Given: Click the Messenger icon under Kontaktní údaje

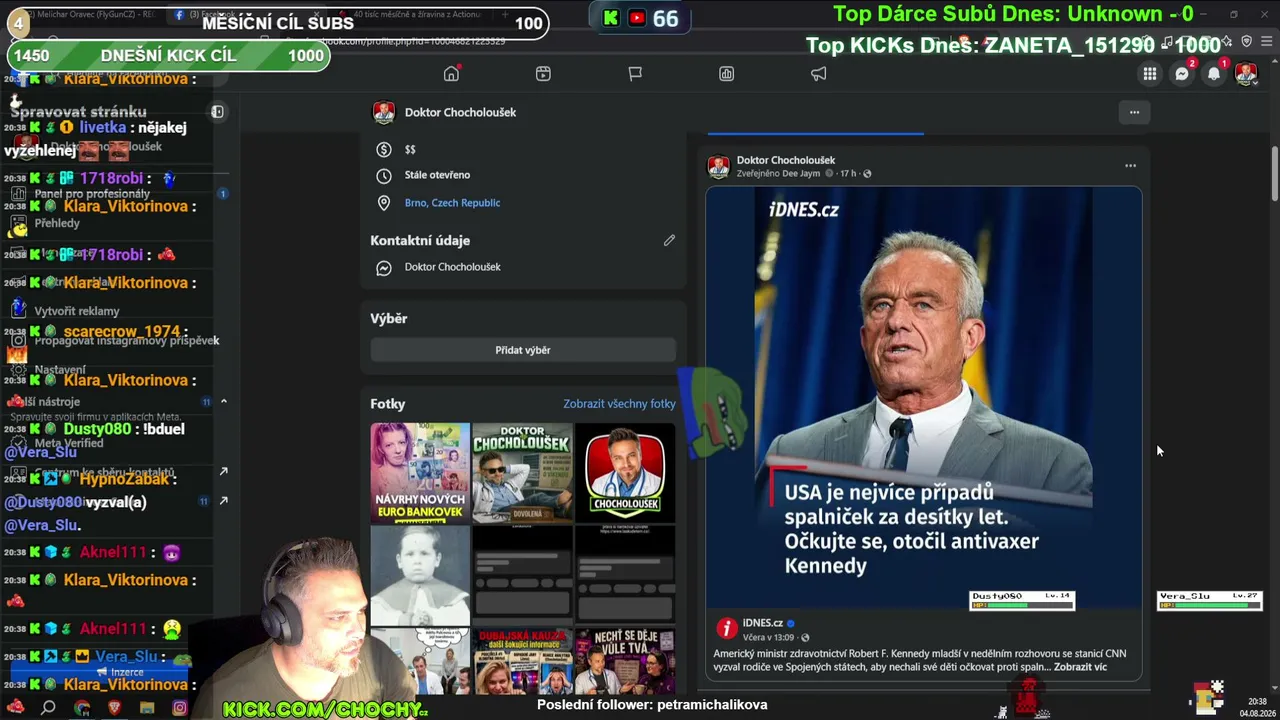Looking at the screenshot, I should point(383,268).
